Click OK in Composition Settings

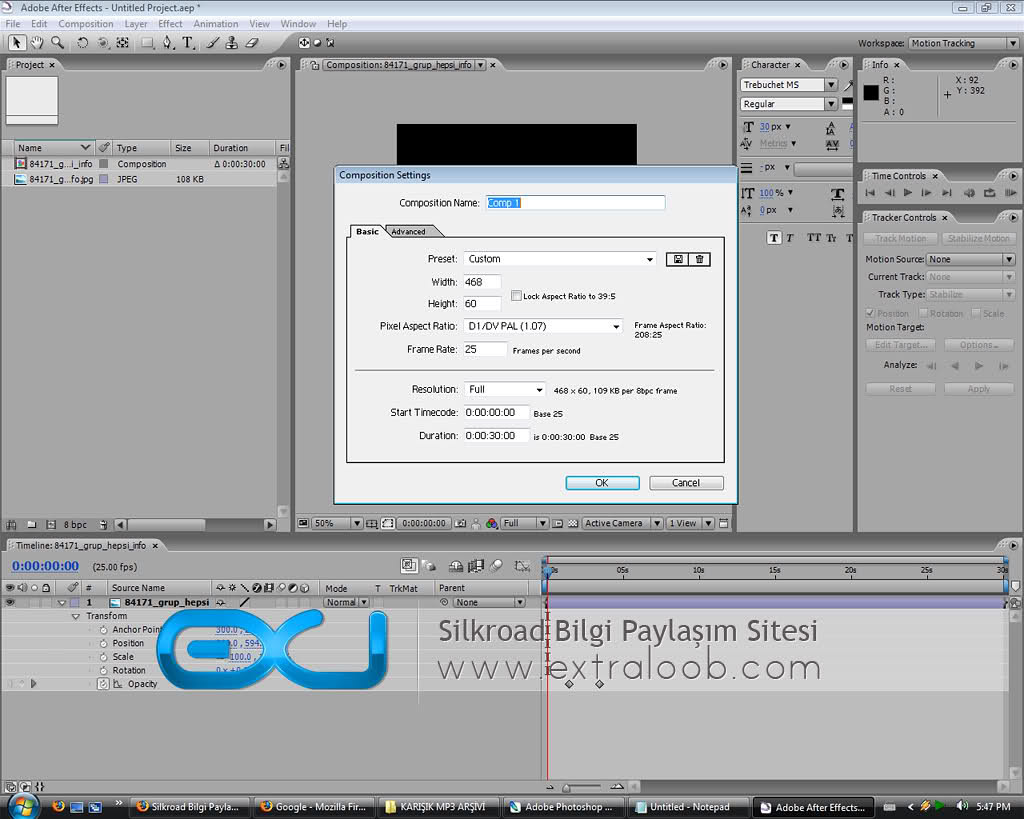(x=602, y=483)
